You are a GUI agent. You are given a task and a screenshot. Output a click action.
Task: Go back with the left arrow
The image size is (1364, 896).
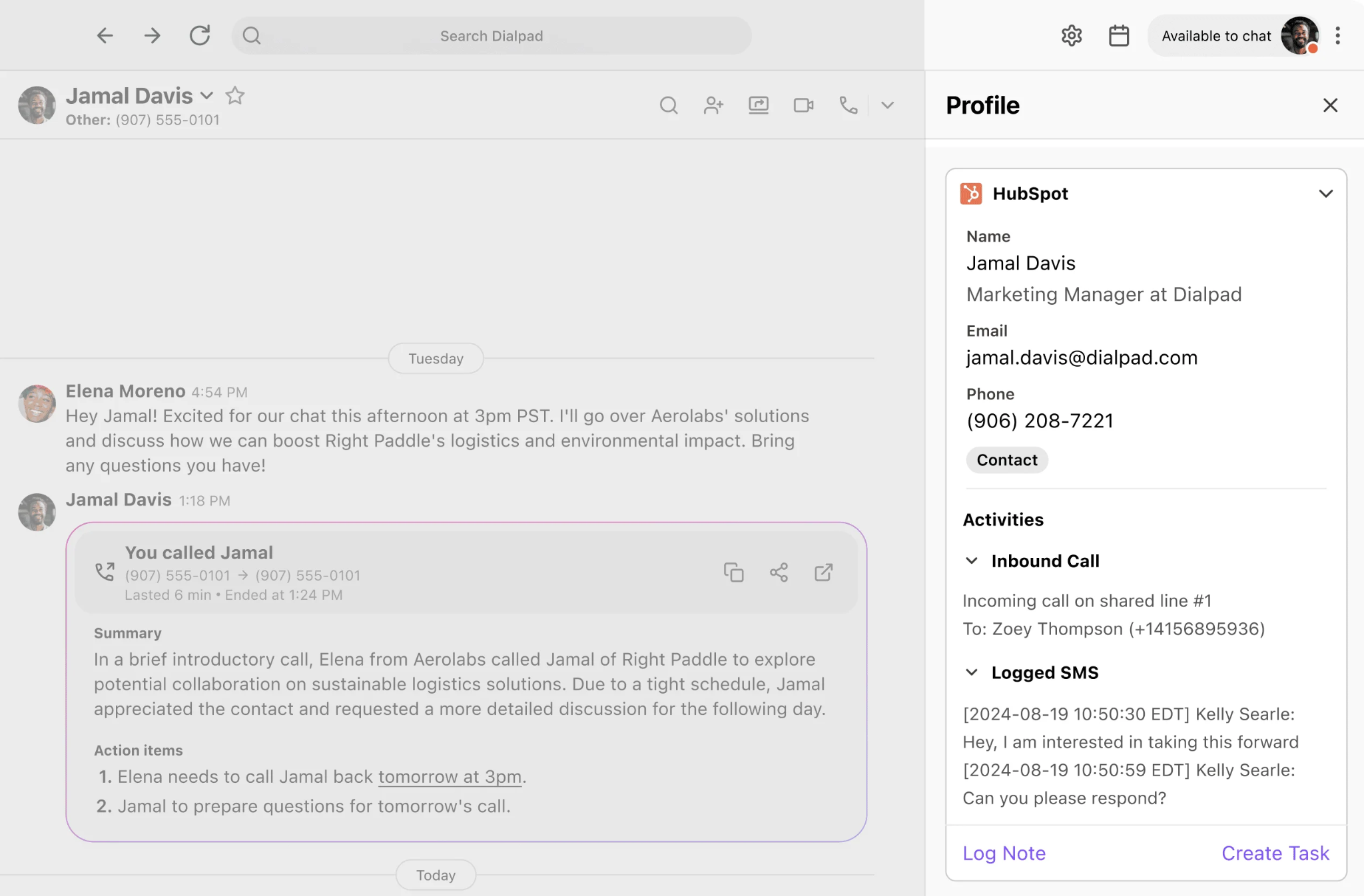tap(105, 35)
